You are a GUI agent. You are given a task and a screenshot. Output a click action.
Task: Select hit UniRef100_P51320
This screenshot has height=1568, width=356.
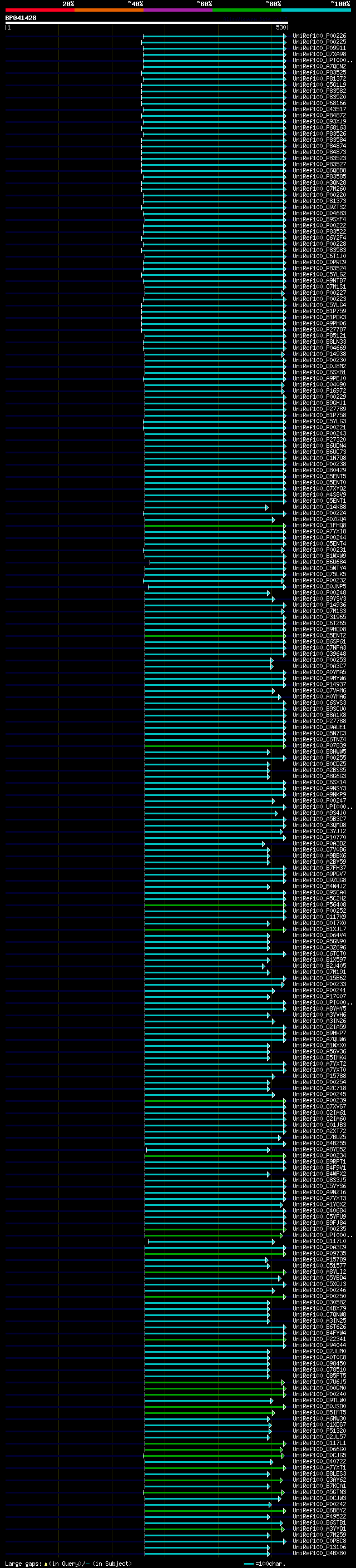(319, 1431)
